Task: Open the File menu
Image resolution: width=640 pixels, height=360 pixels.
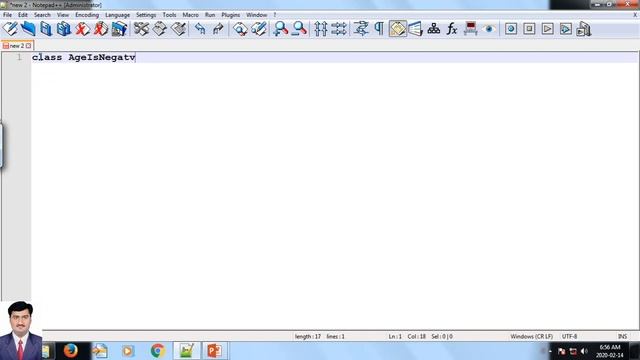Action: (7, 15)
